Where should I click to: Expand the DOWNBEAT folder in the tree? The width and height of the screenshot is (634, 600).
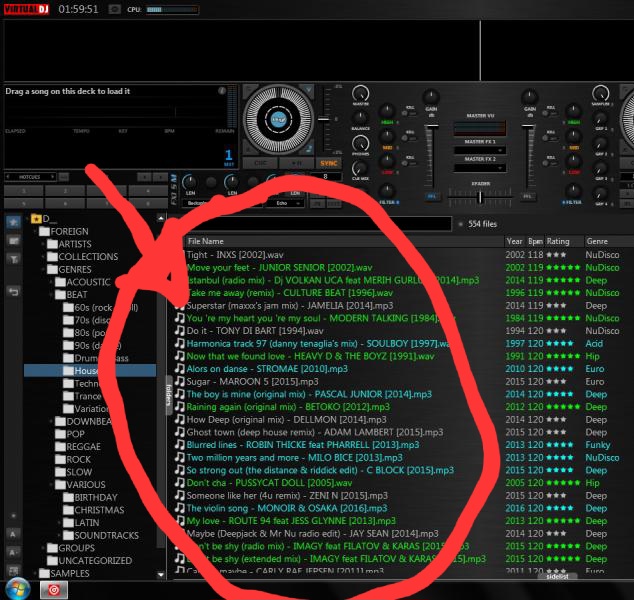coord(51,421)
